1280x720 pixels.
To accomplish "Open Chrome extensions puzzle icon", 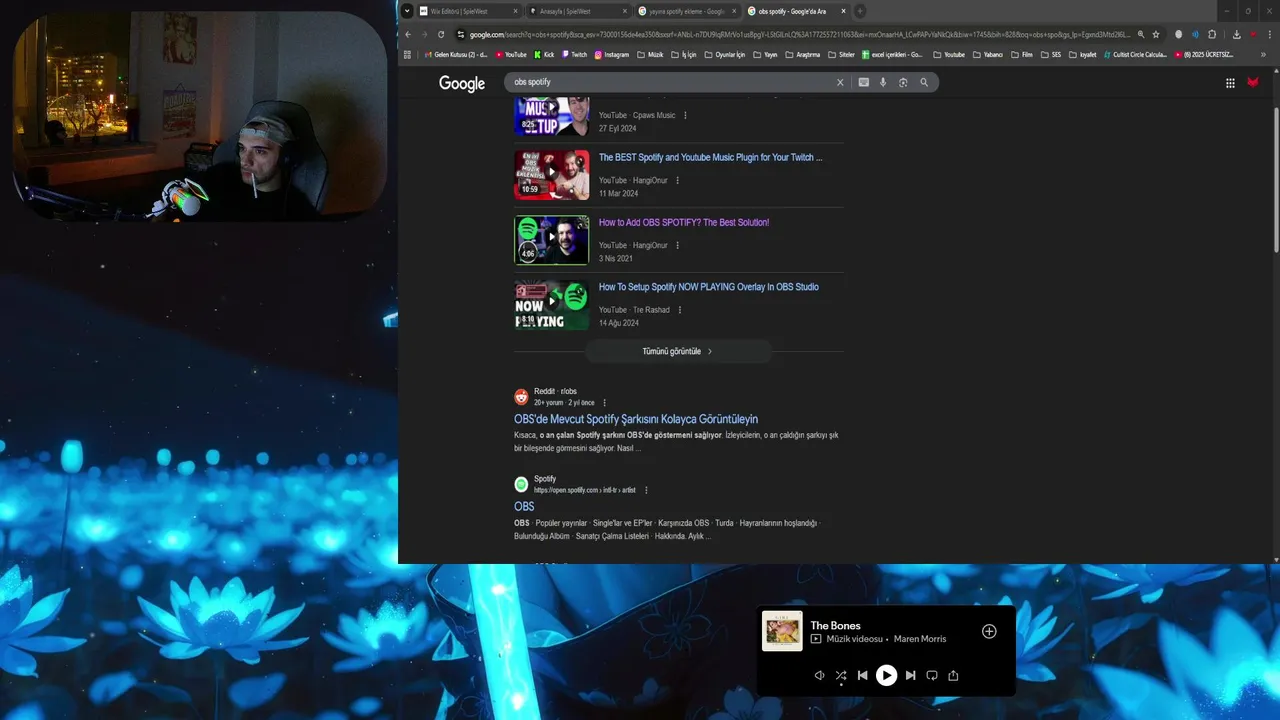I will [1212, 34].
